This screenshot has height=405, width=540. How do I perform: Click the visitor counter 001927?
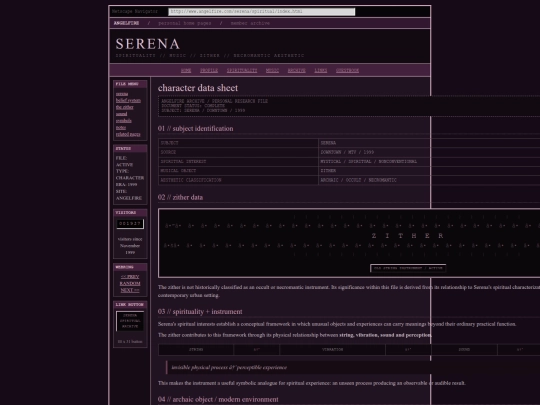(130, 224)
